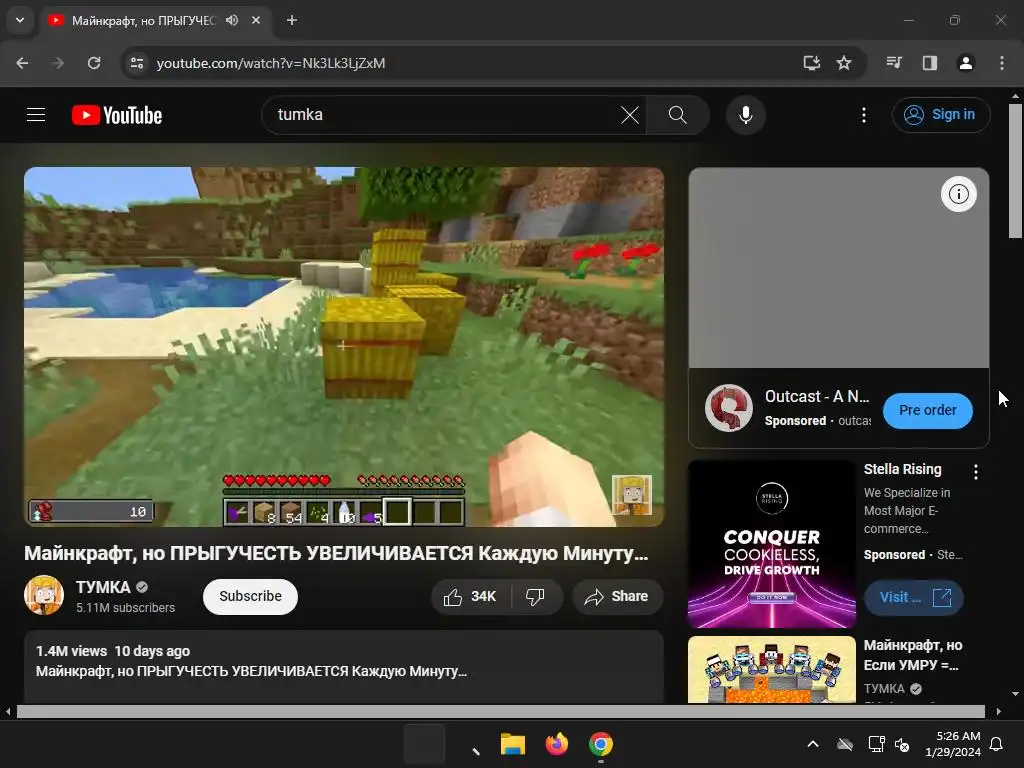
Task: Open Firefox from taskbar
Action: (x=556, y=744)
